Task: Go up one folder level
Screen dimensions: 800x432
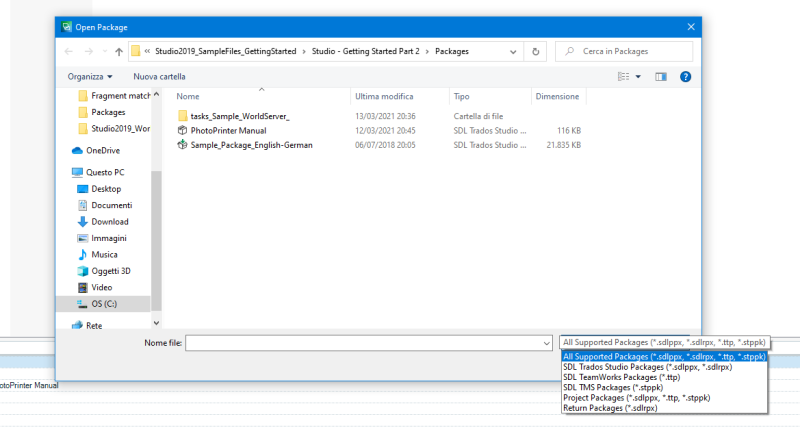Action: [x=119, y=52]
